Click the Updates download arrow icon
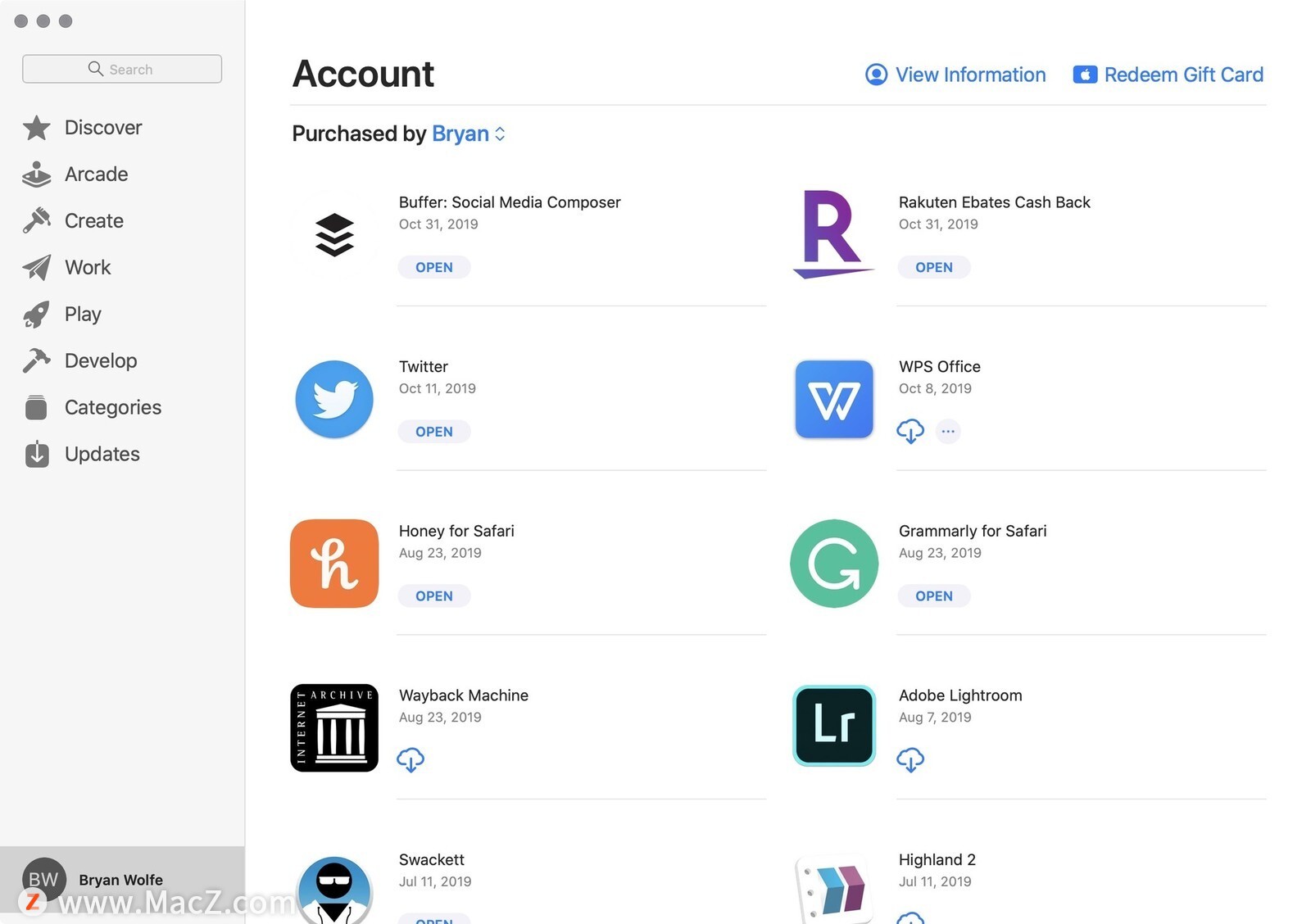The width and height of the screenshot is (1311, 924). coord(36,454)
